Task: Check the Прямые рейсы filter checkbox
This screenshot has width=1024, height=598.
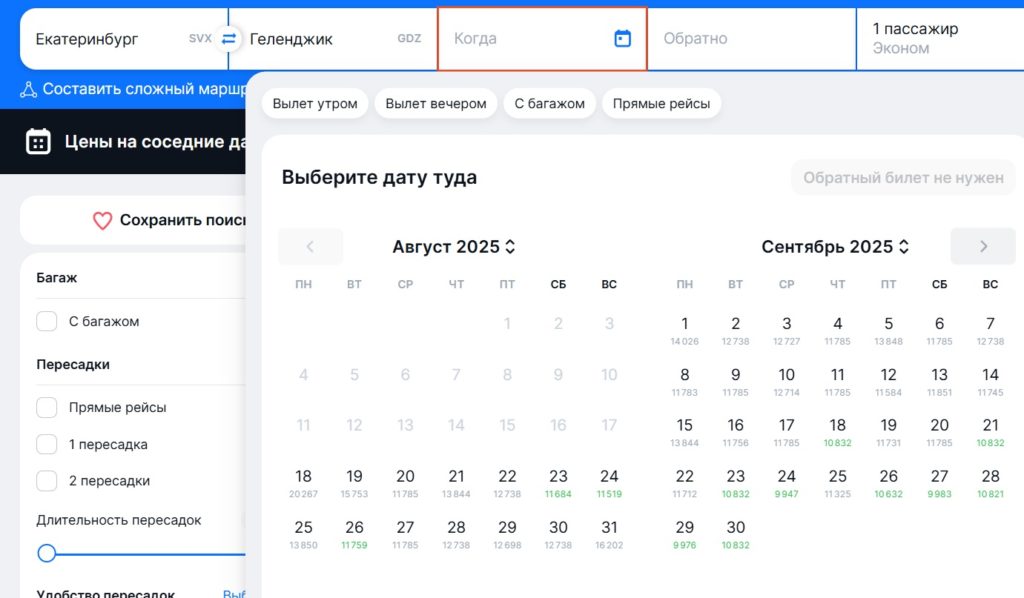Action: 44,407
